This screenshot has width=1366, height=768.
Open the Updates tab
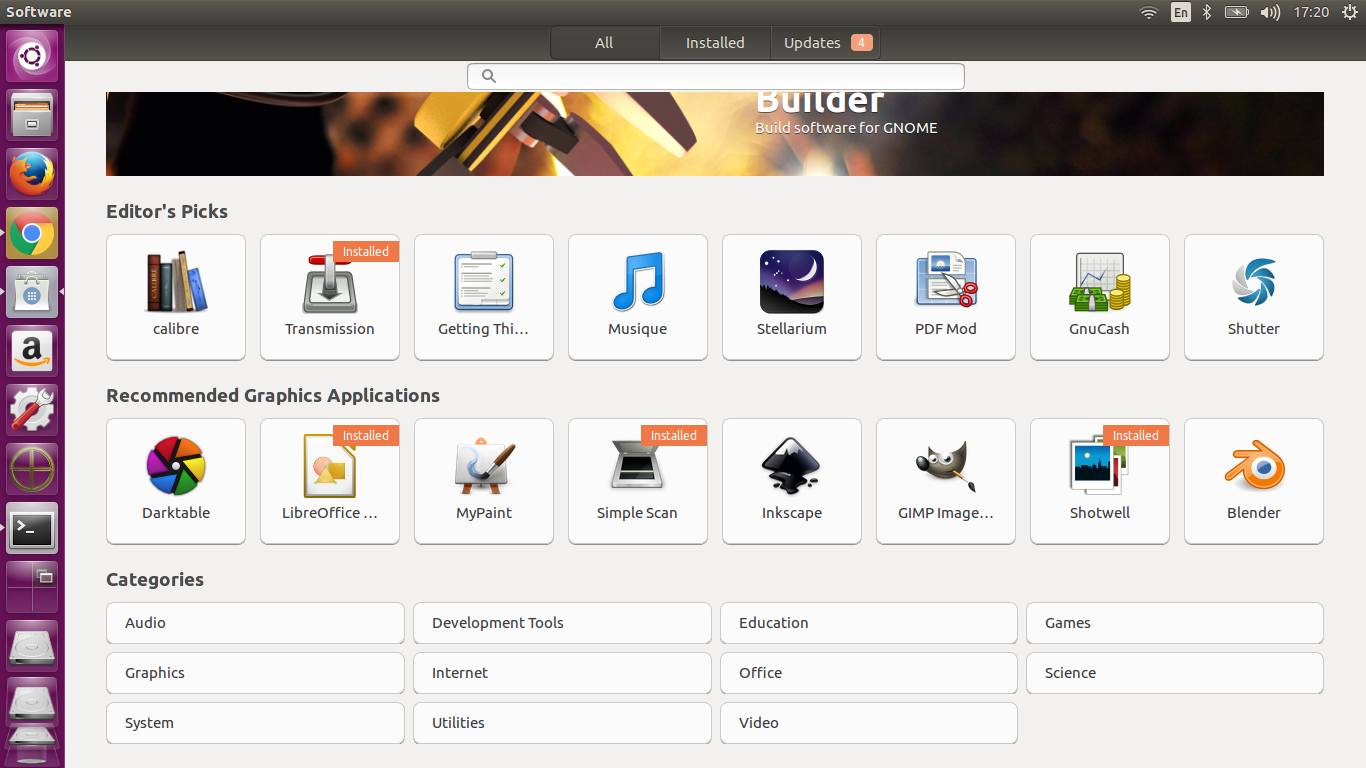pyautogui.click(x=826, y=43)
